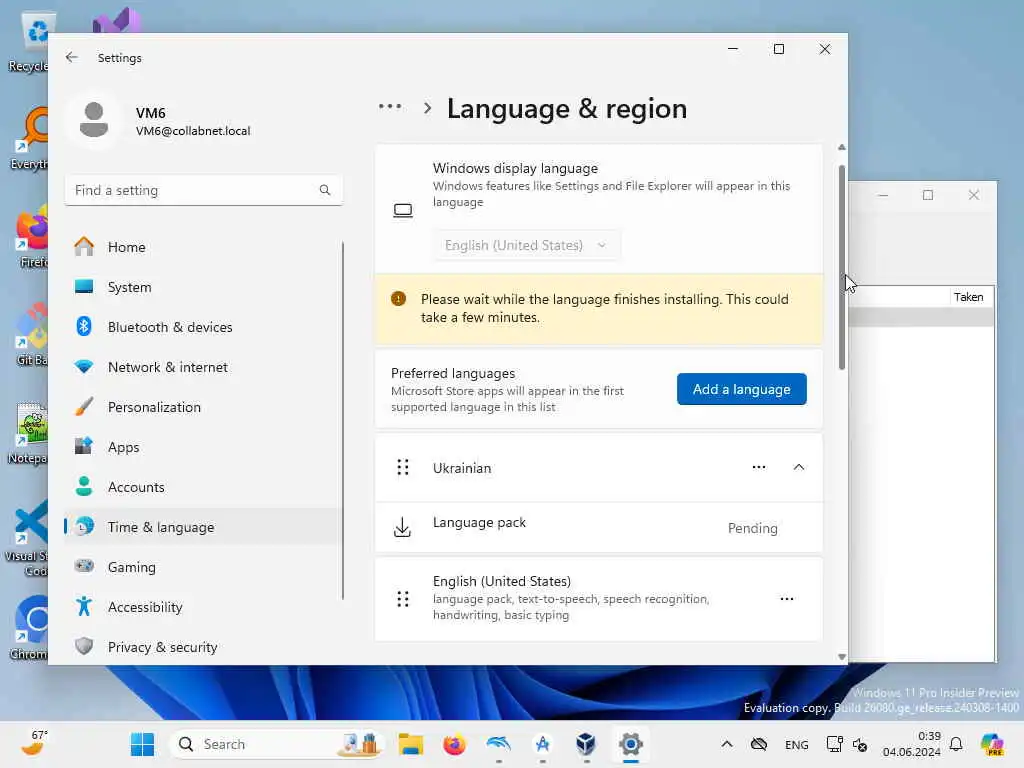Open more options for English (United States)

point(787,599)
